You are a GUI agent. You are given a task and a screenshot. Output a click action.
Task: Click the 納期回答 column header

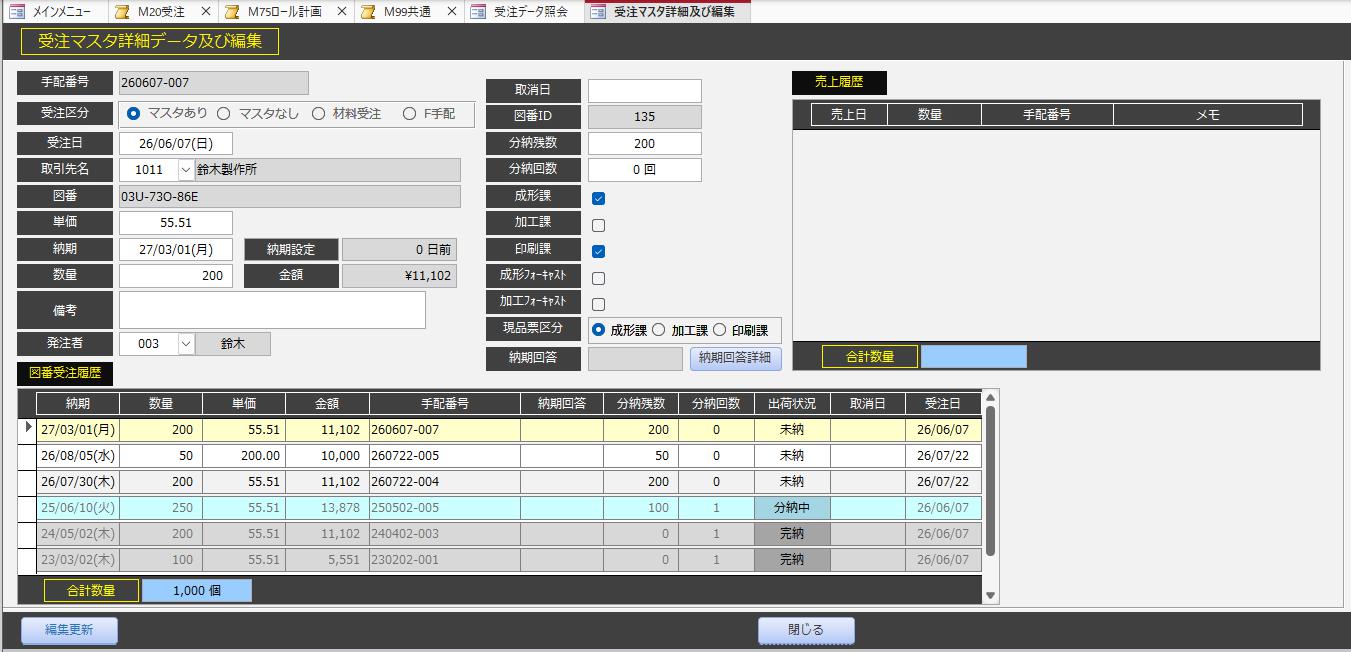coord(562,404)
